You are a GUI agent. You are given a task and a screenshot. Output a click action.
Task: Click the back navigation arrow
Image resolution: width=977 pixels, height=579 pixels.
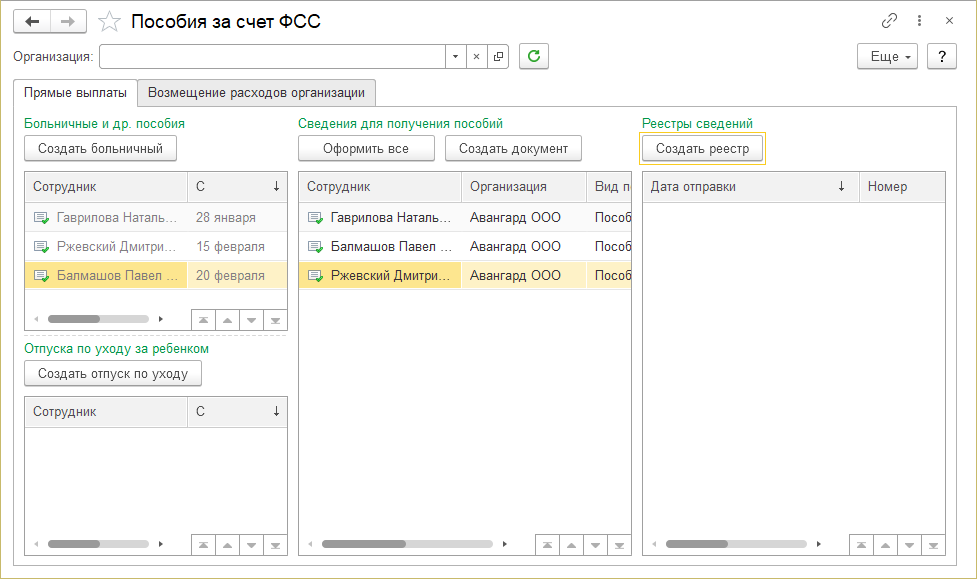(32, 21)
